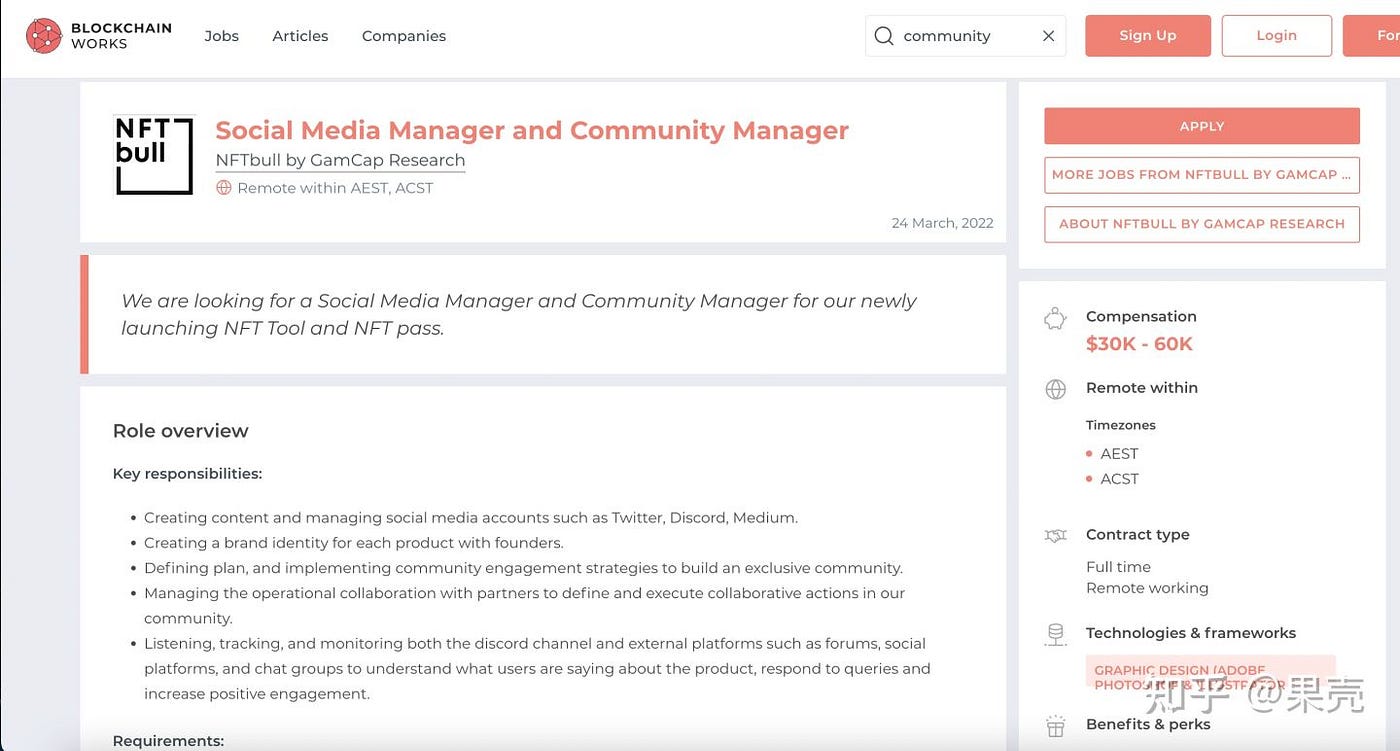Click the bullet about Listening, tracking, and monitoring
Viewport: 1400px width, 751px height.
(x=537, y=669)
